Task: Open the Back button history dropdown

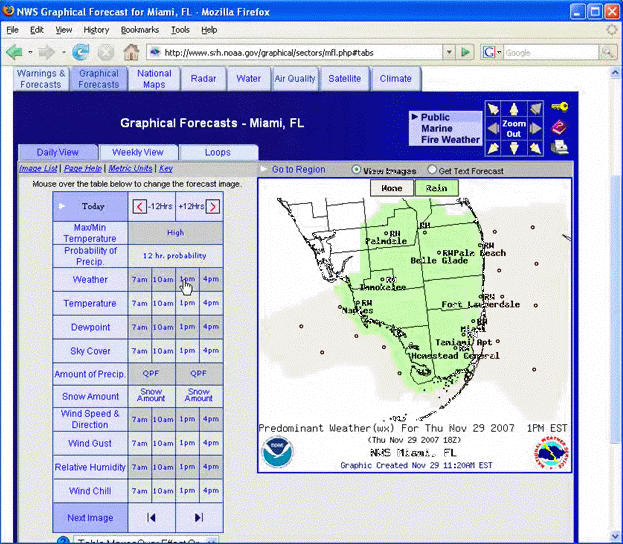Action: point(30,52)
